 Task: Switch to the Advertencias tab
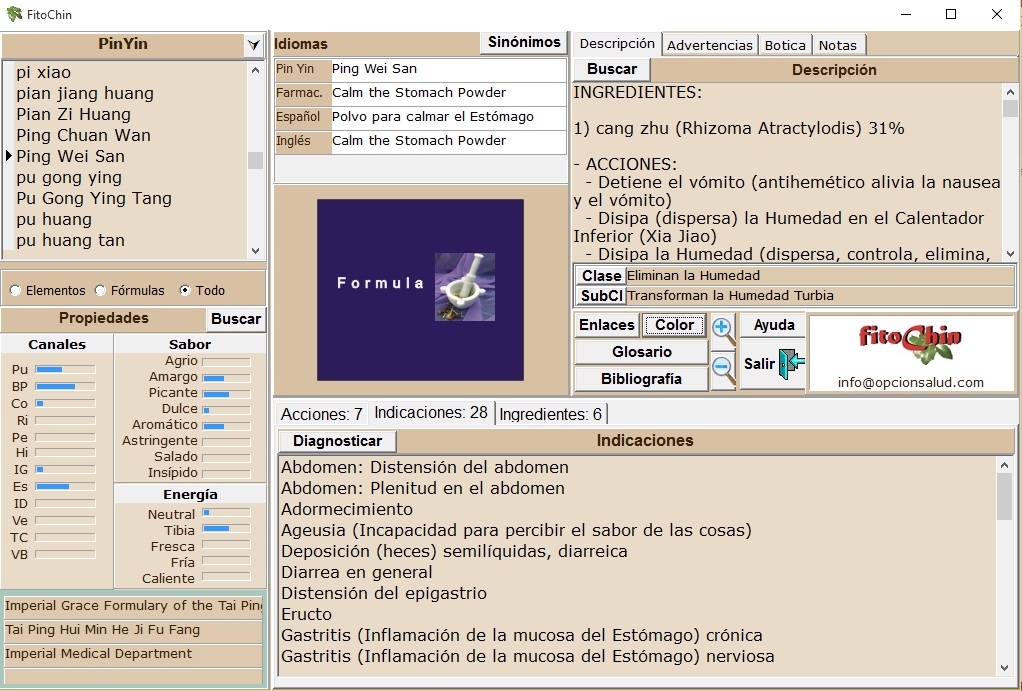coord(709,45)
